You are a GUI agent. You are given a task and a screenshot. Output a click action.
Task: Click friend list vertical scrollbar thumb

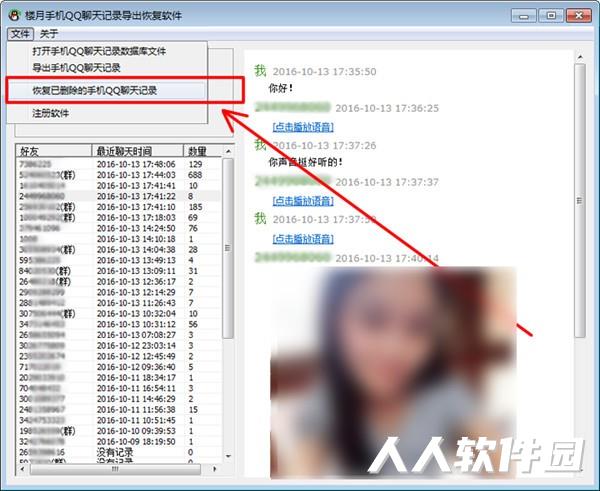click(x=228, y=248)
